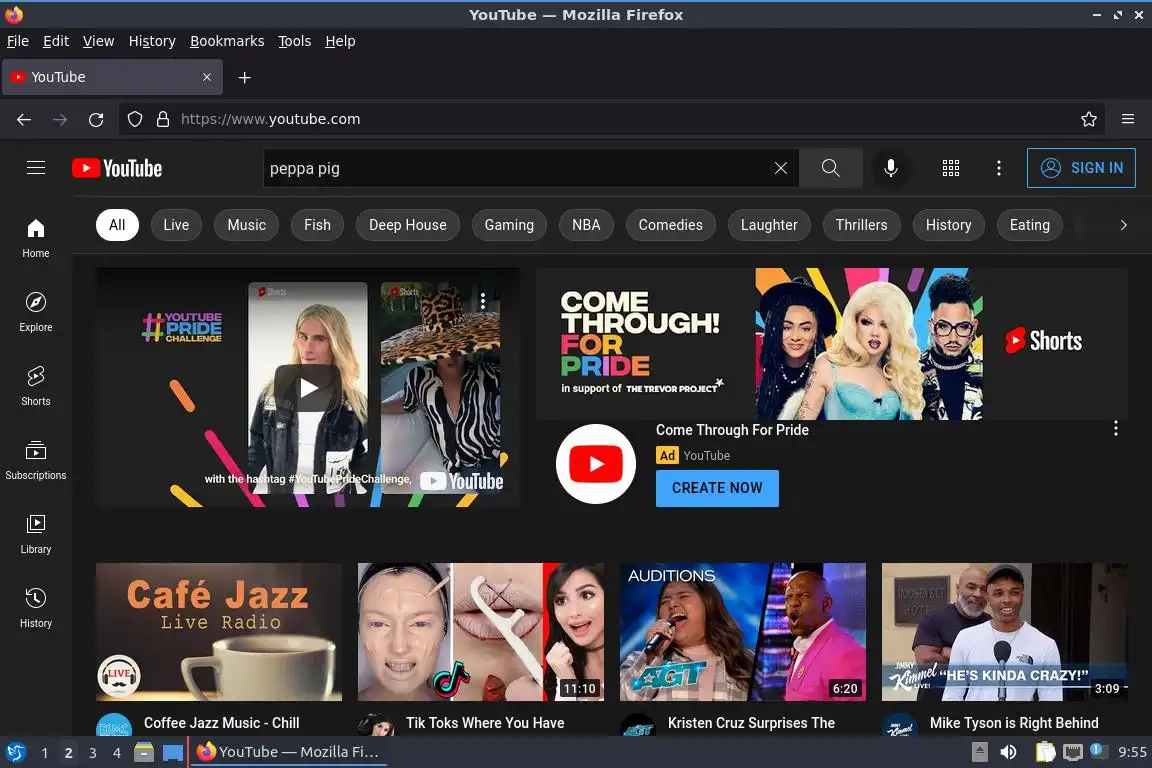
Task: Start voice search with microphone icon
Action: pos(890,168)
